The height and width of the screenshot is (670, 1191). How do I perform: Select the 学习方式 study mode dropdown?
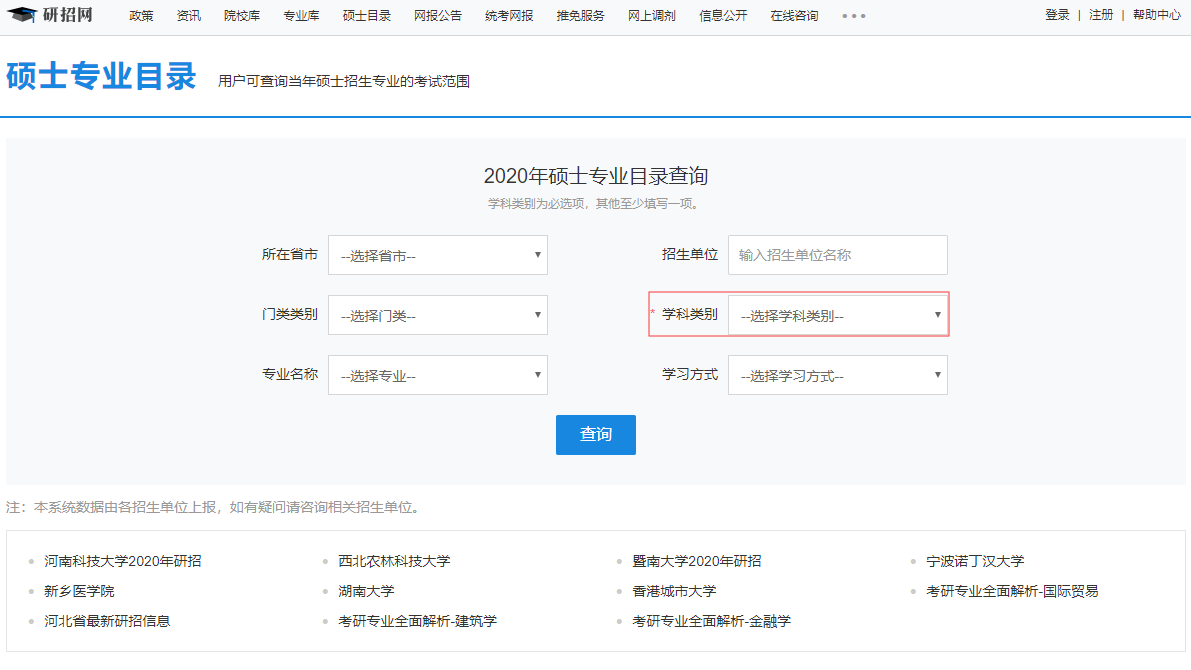point(837,375)
